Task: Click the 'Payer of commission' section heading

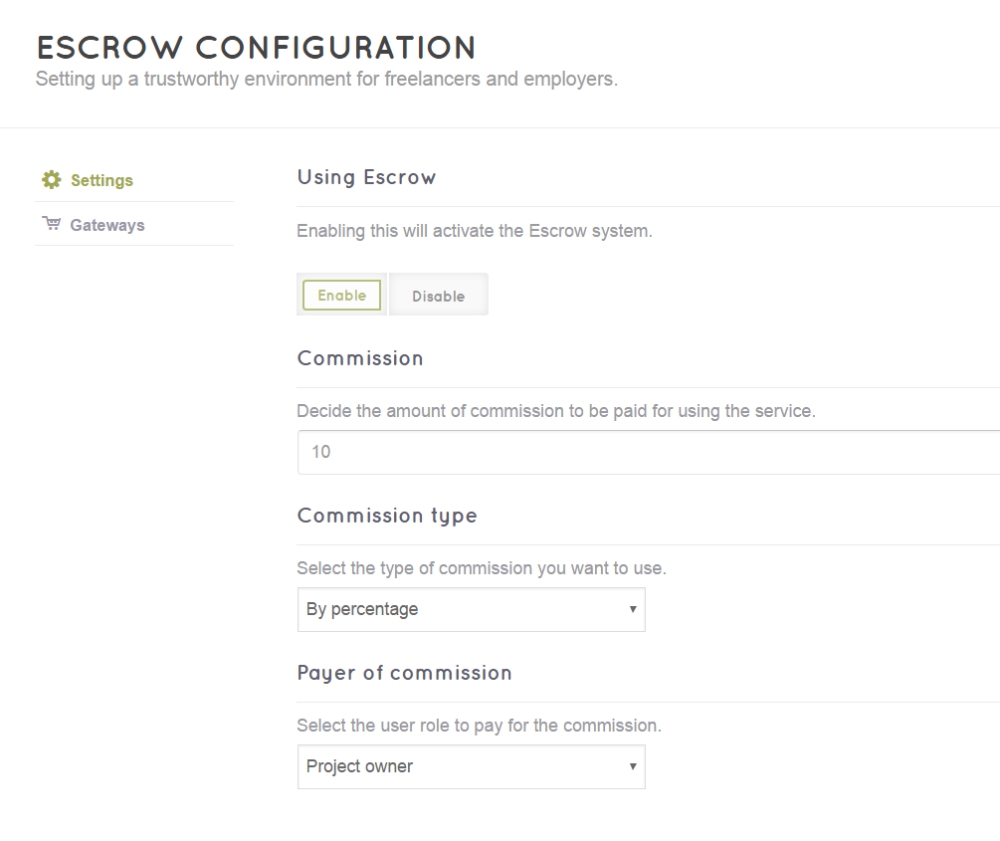Action: pyautogui.click(x=404, y=672)
